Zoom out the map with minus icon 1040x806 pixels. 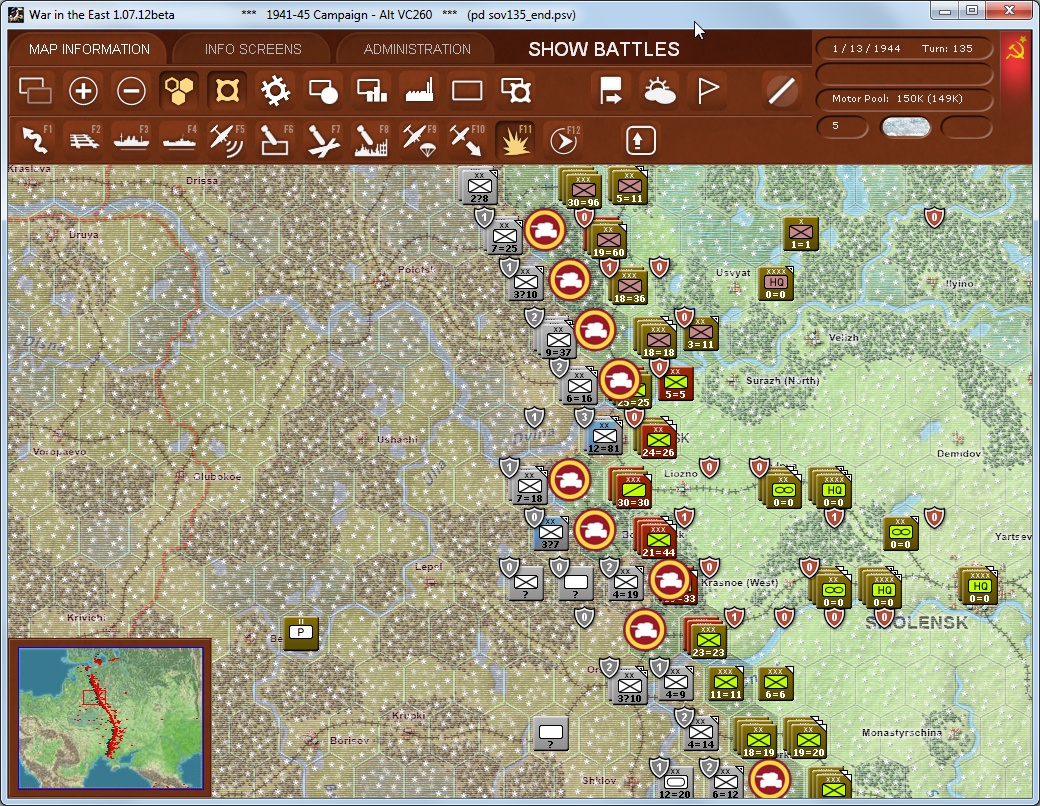click(x=131, y=91)
